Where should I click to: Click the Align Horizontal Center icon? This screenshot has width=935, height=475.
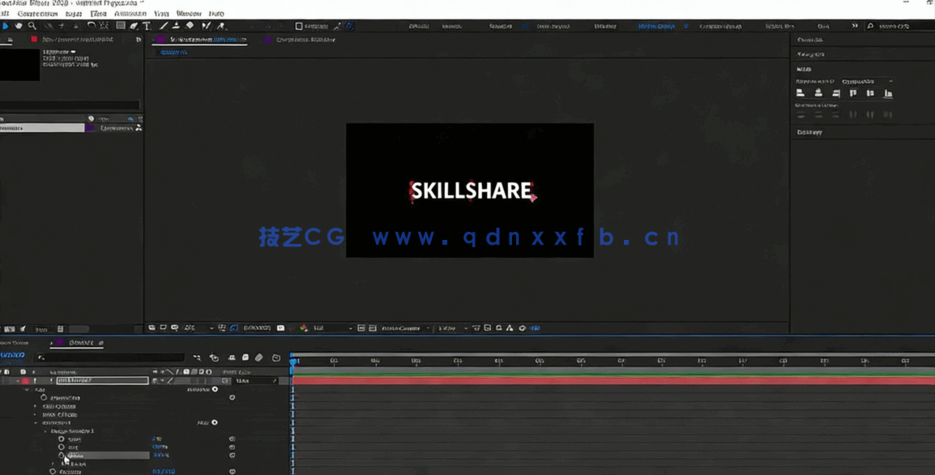[x=818, y=93]
